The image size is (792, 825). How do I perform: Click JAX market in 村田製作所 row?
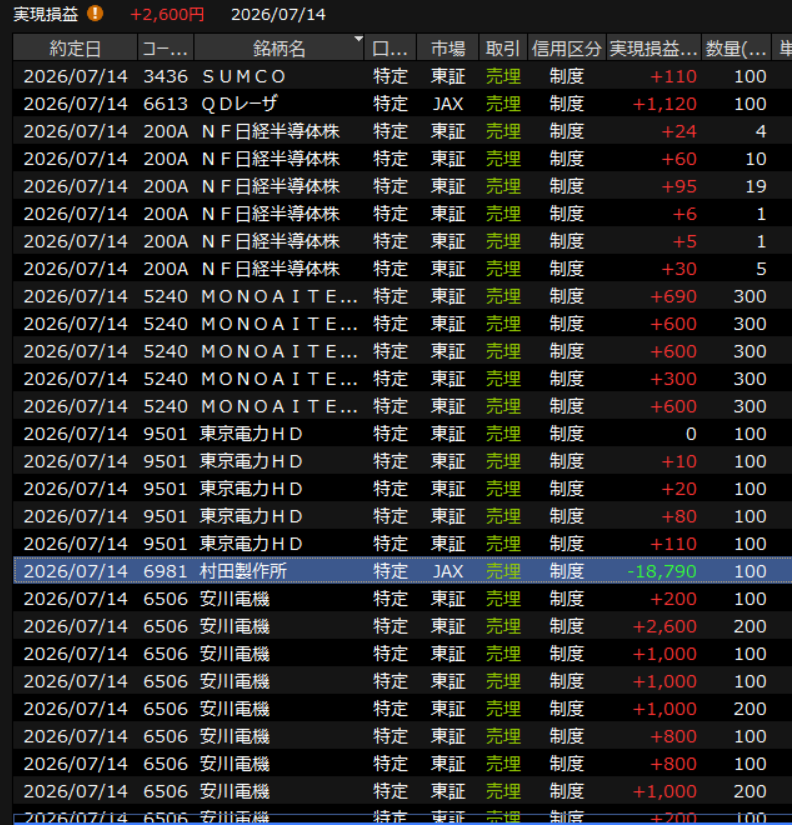448,571
